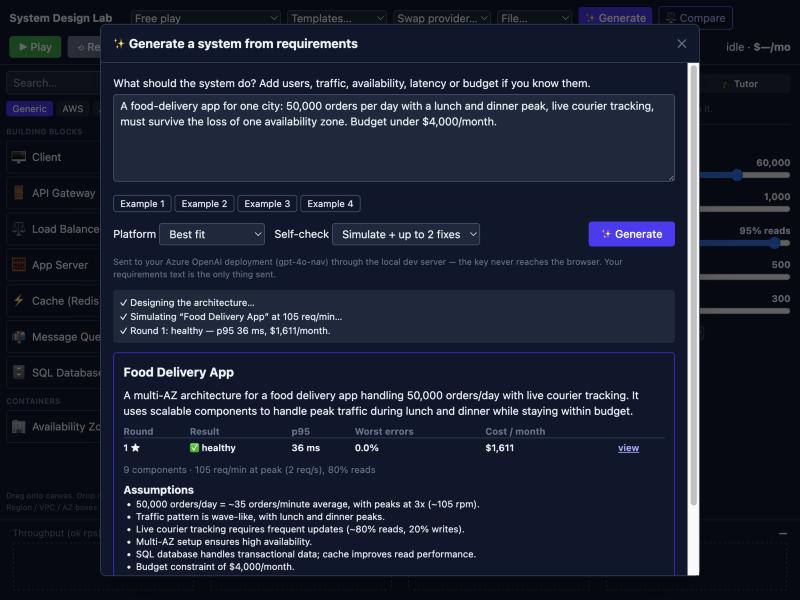
Task: Close the Generate a system dialog
Action: 682,44
